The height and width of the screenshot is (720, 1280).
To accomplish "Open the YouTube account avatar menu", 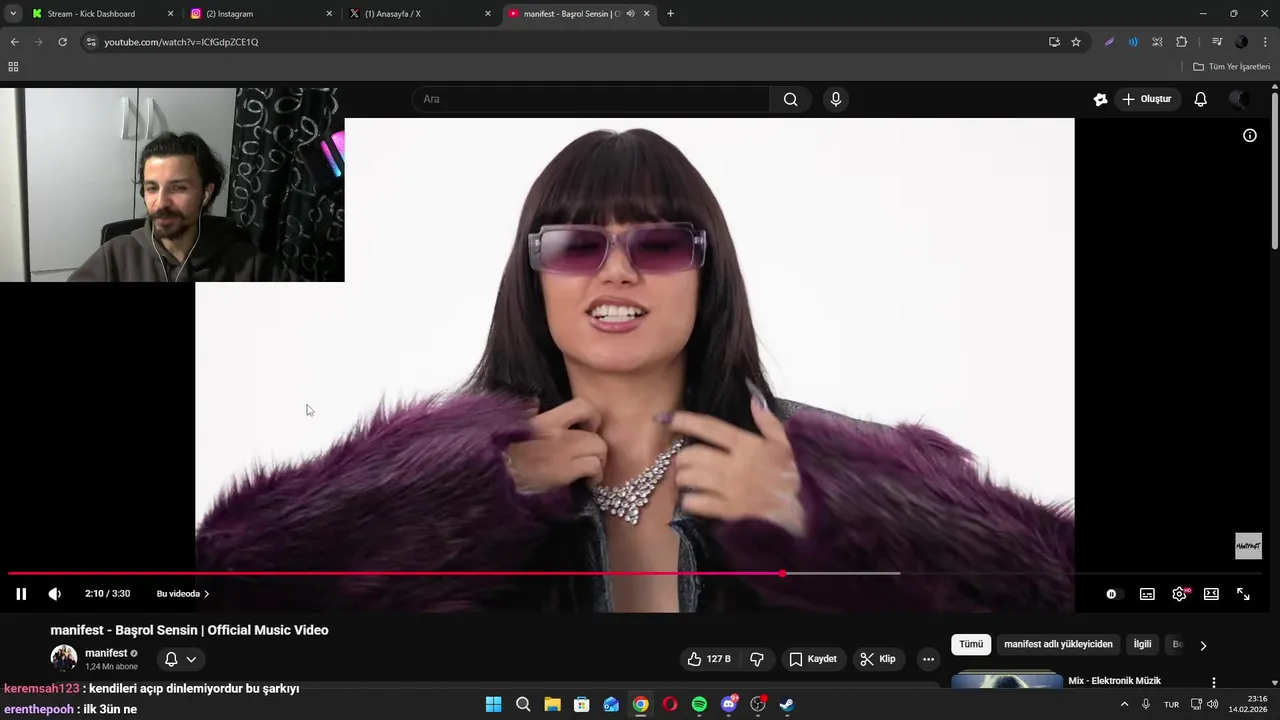I will tap(1239, 99).
